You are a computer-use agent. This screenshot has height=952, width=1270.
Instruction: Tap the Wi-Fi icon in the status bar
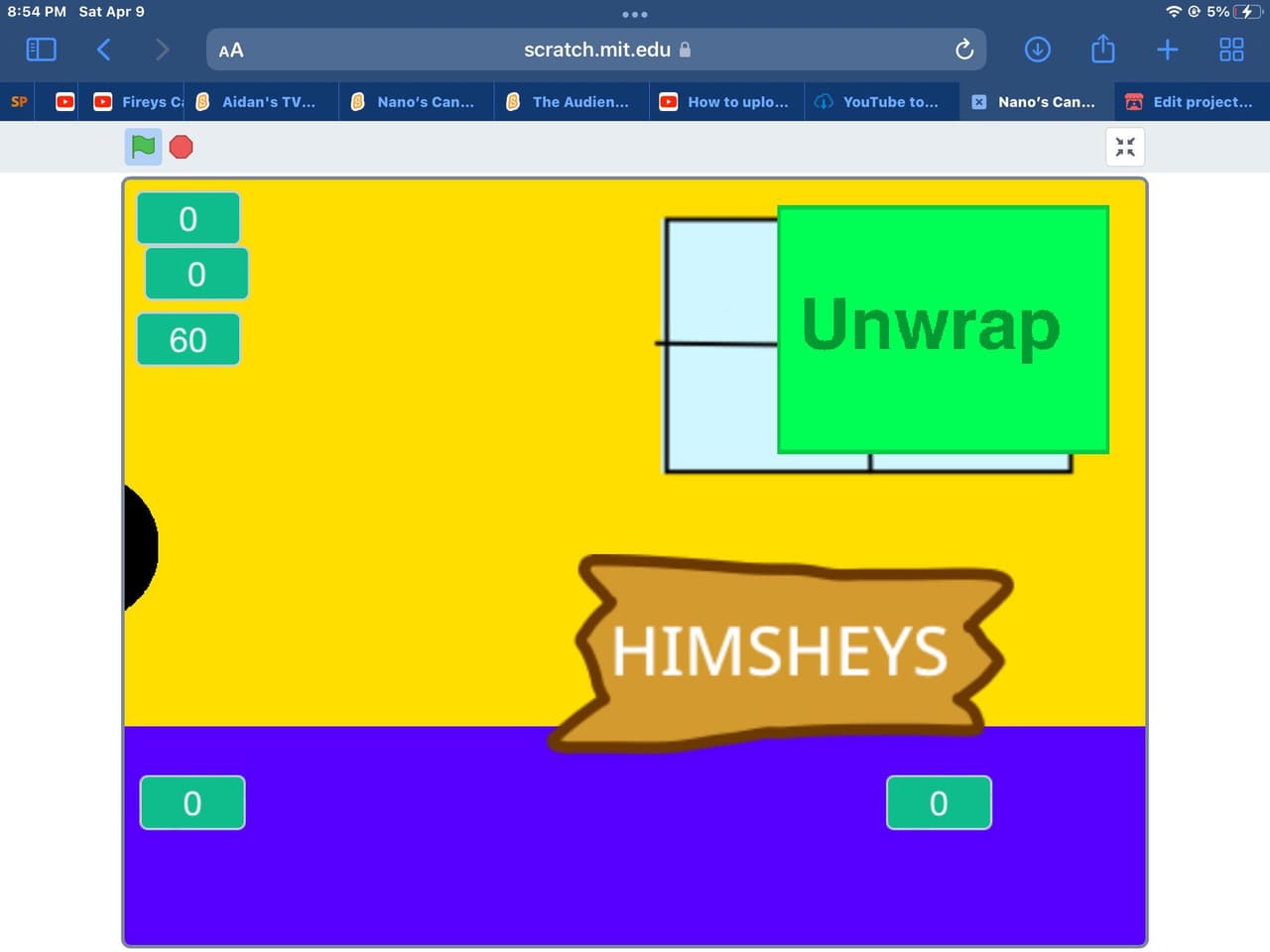(x=1174, y=12)
